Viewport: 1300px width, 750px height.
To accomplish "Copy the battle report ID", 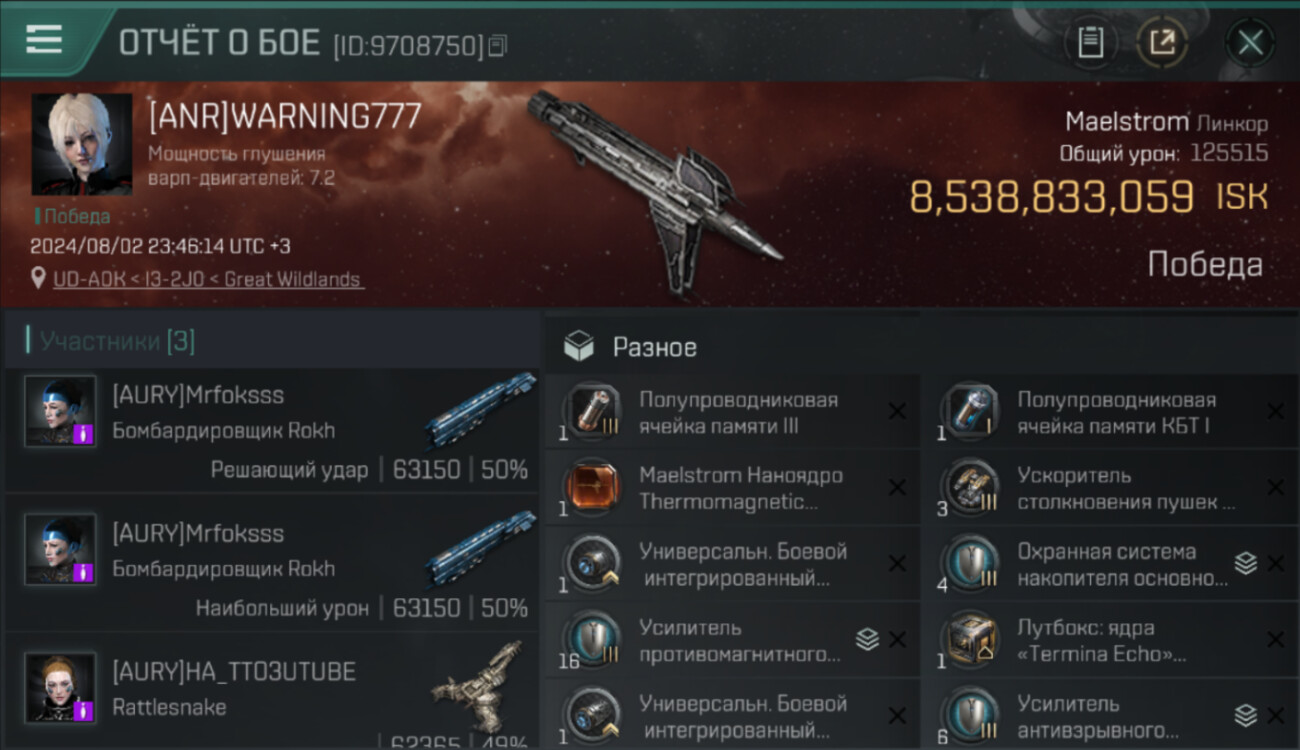I will coord(498,45).
